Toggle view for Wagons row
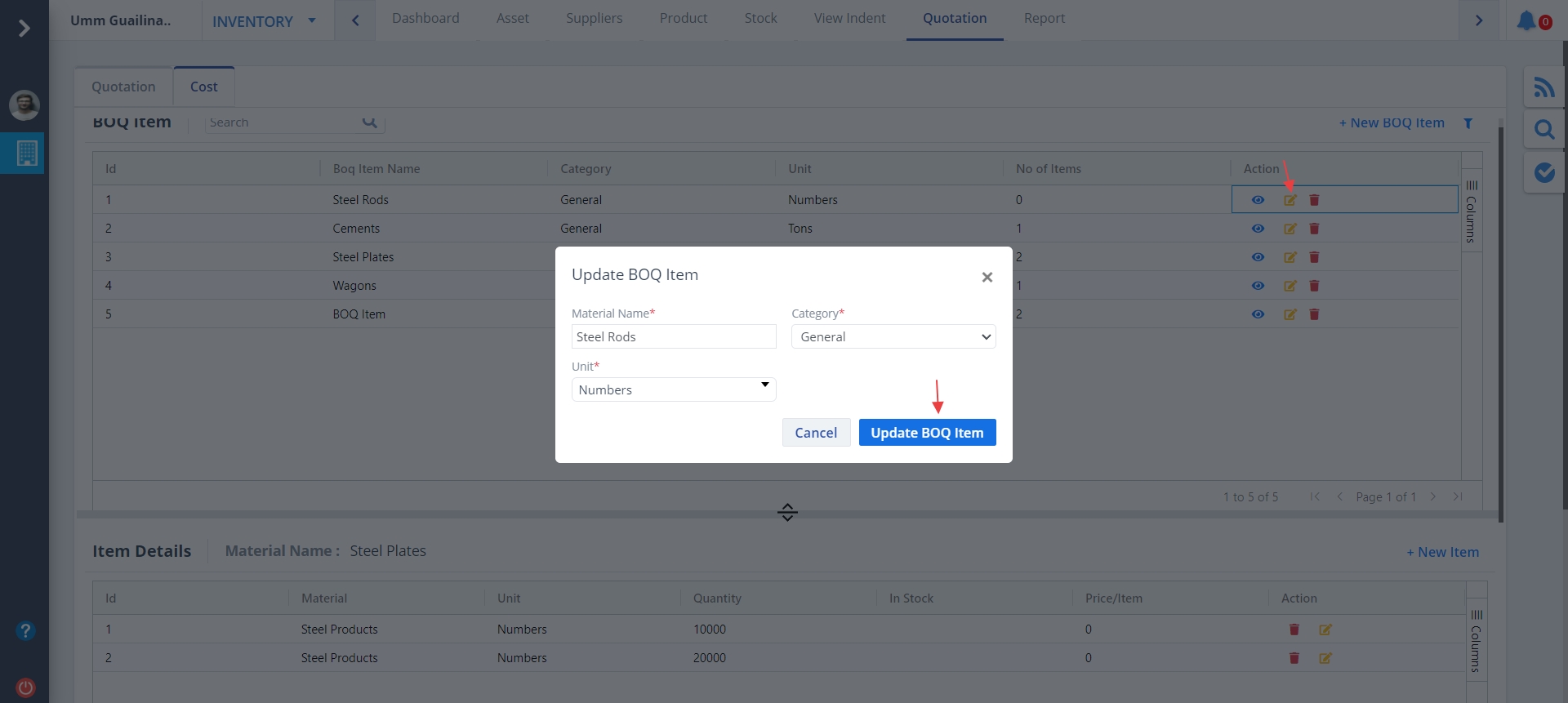The width and height of the screenshot is (1568, 703). pyautogui.click(x=1258, y=286)
